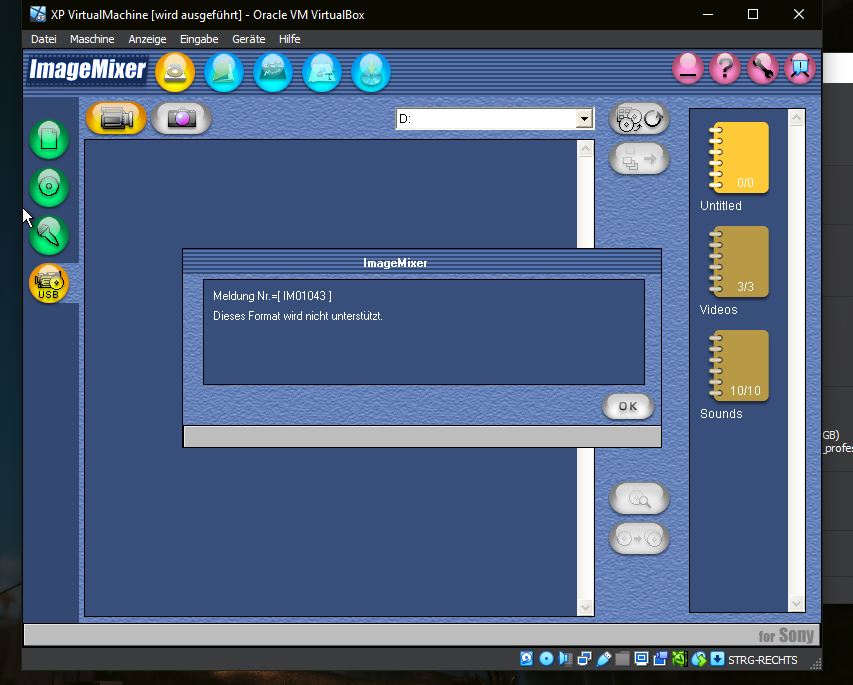
Task: Expand the D: drive dropdown
Action: click(584, 119)
